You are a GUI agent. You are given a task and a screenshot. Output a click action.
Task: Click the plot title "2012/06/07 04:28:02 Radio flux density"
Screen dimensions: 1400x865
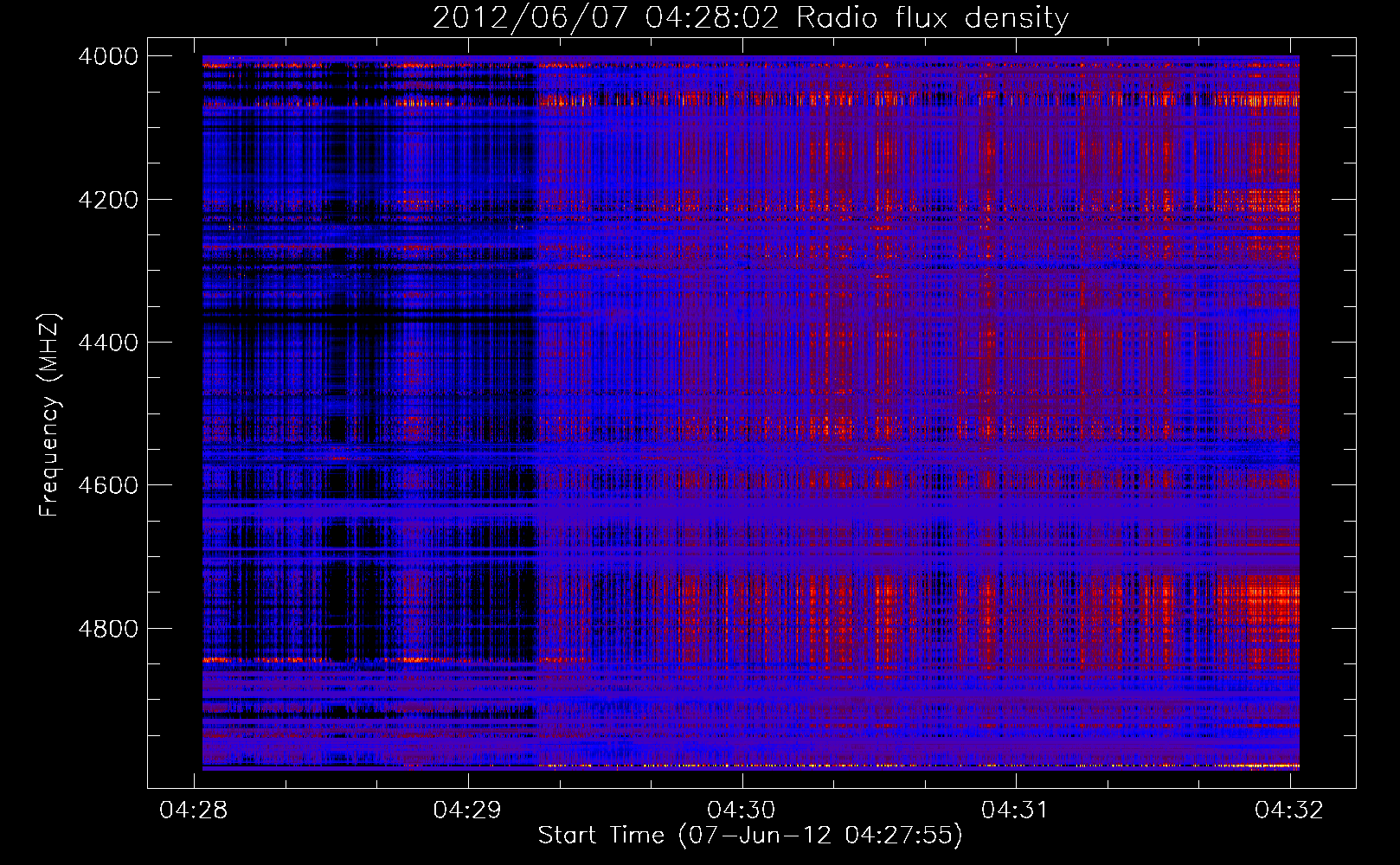[751, 17]
